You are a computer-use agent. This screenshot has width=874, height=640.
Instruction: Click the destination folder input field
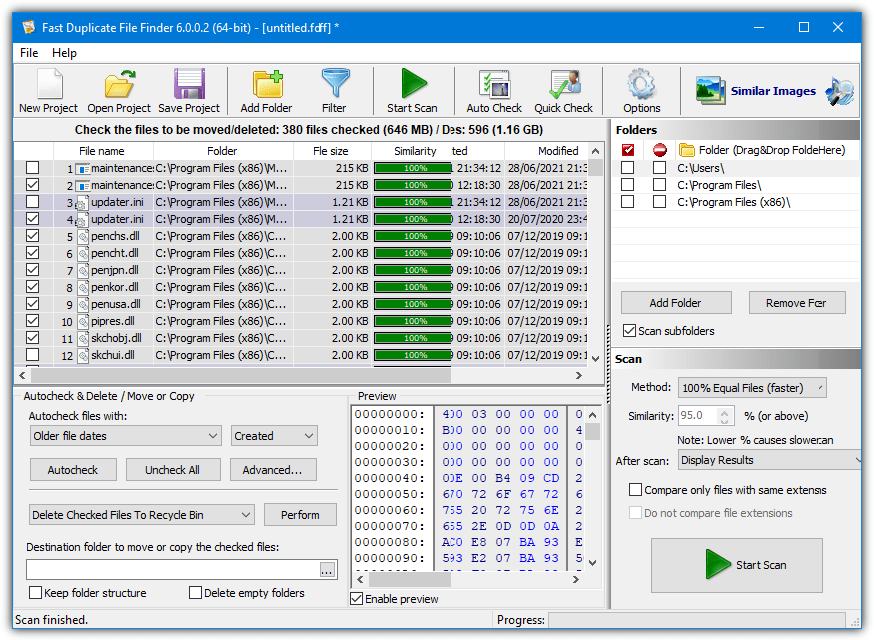click(173, 570)
